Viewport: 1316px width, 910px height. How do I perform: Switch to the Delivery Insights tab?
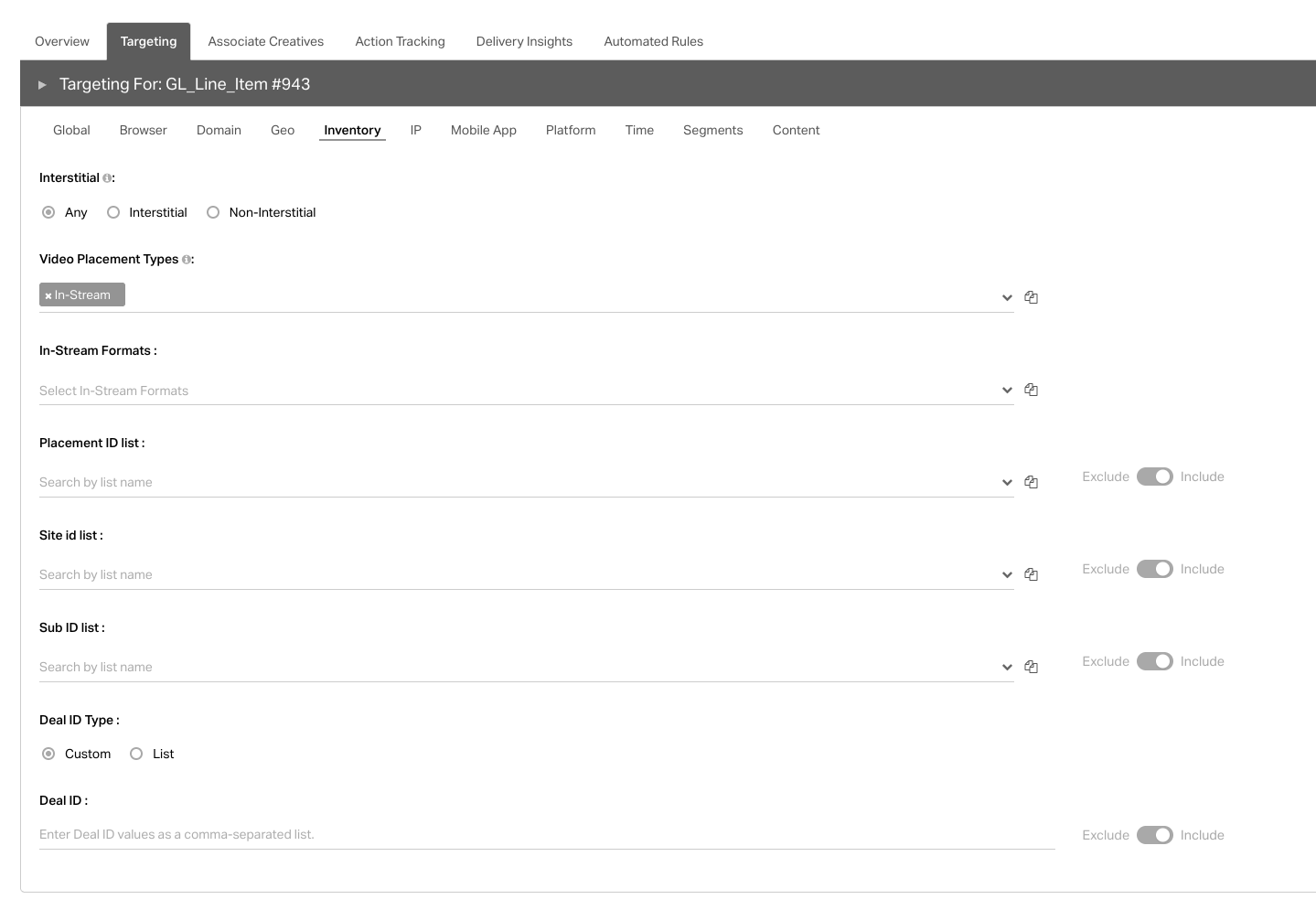click(524, 41)
